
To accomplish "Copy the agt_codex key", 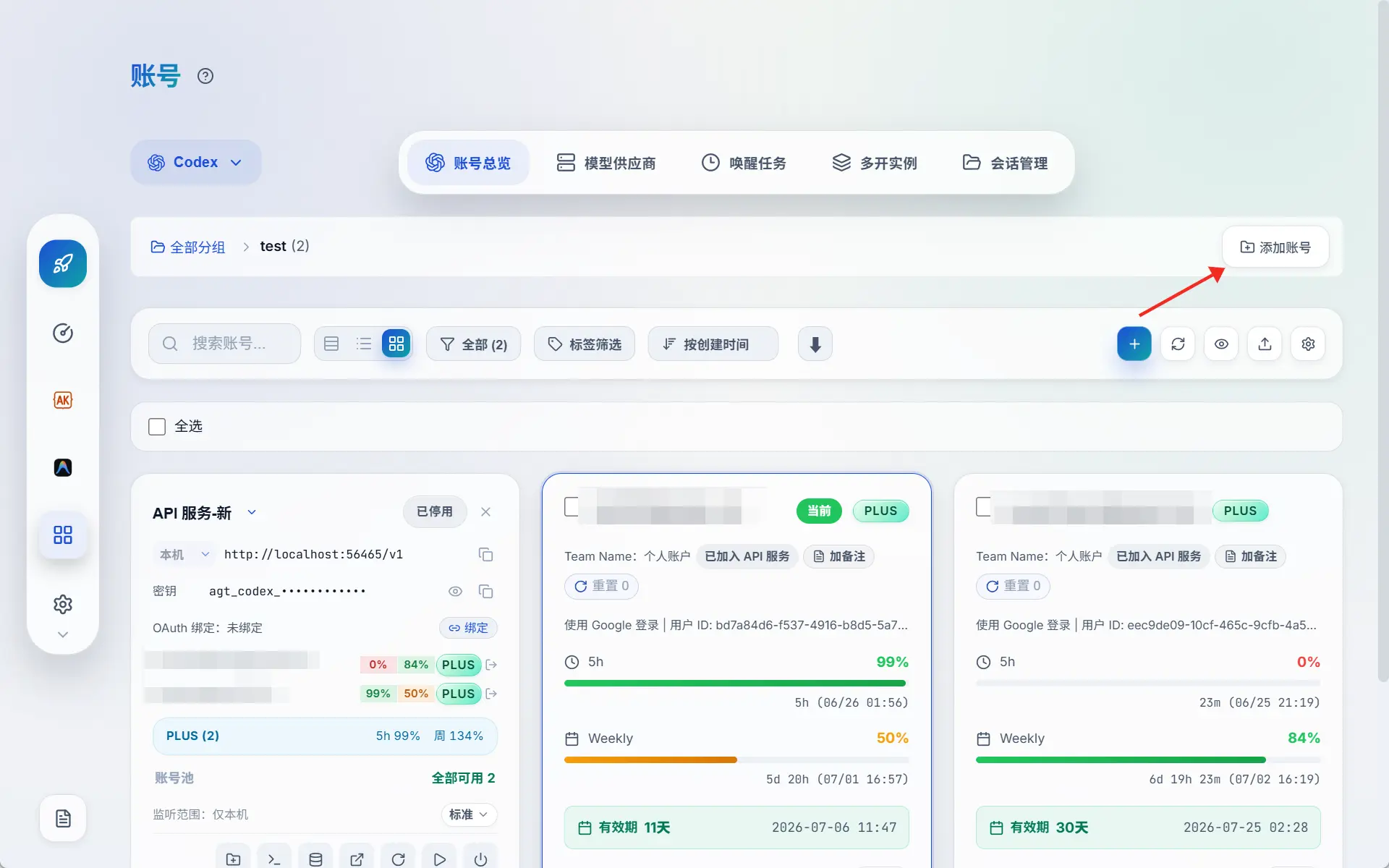I will pyautogui.click(x=485, y=592).
